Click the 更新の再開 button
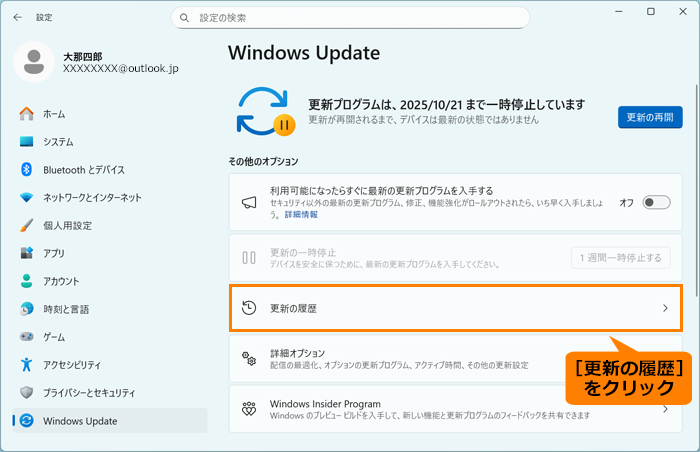 click(650, 117)
